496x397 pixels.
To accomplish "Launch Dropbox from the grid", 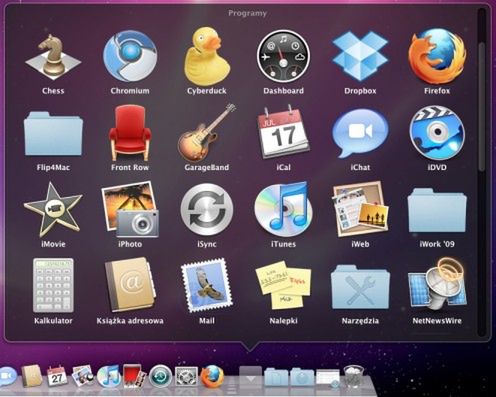I will tap(360, 56).
